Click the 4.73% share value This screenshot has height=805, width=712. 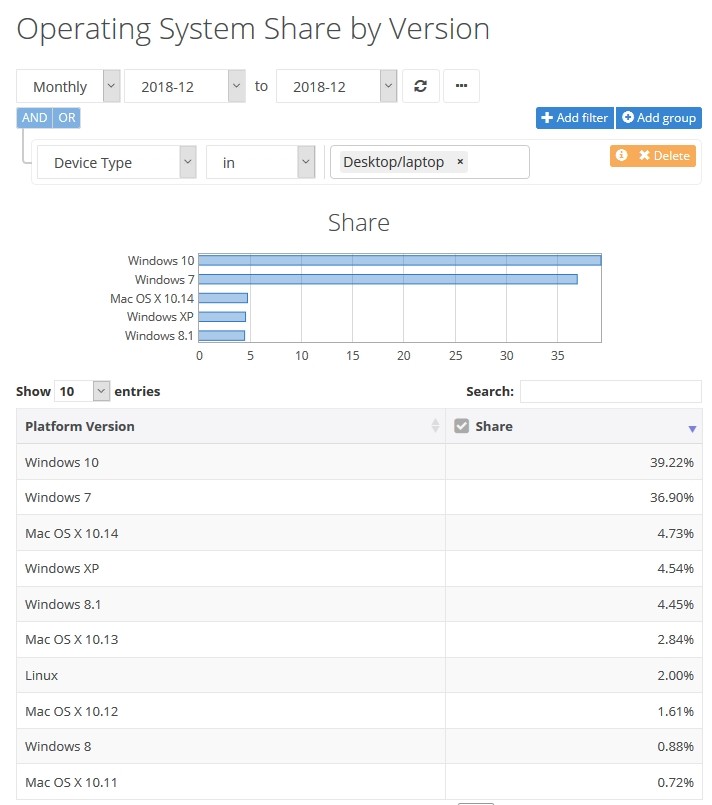[675, 533]
